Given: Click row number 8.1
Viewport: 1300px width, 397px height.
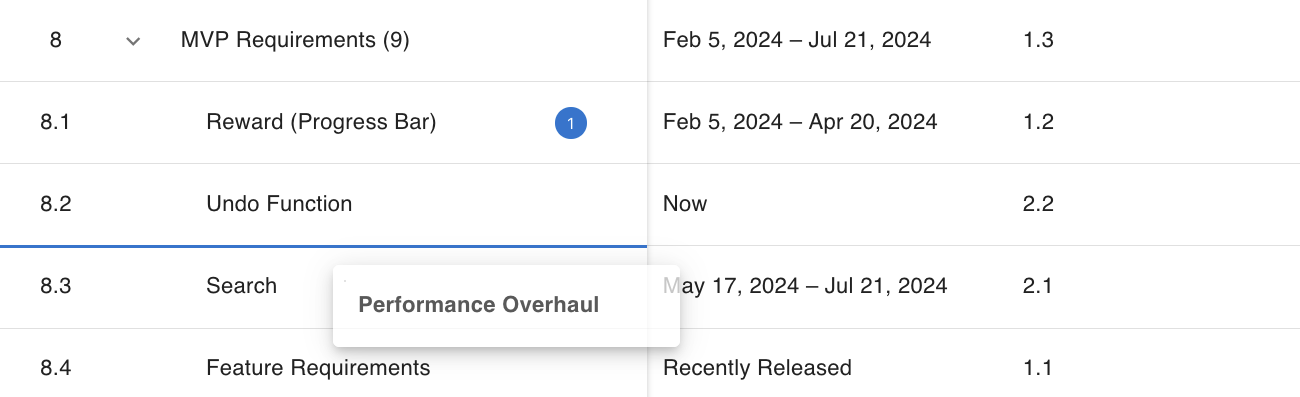Looking at the screenshot, I should click(x=56, y=123).
